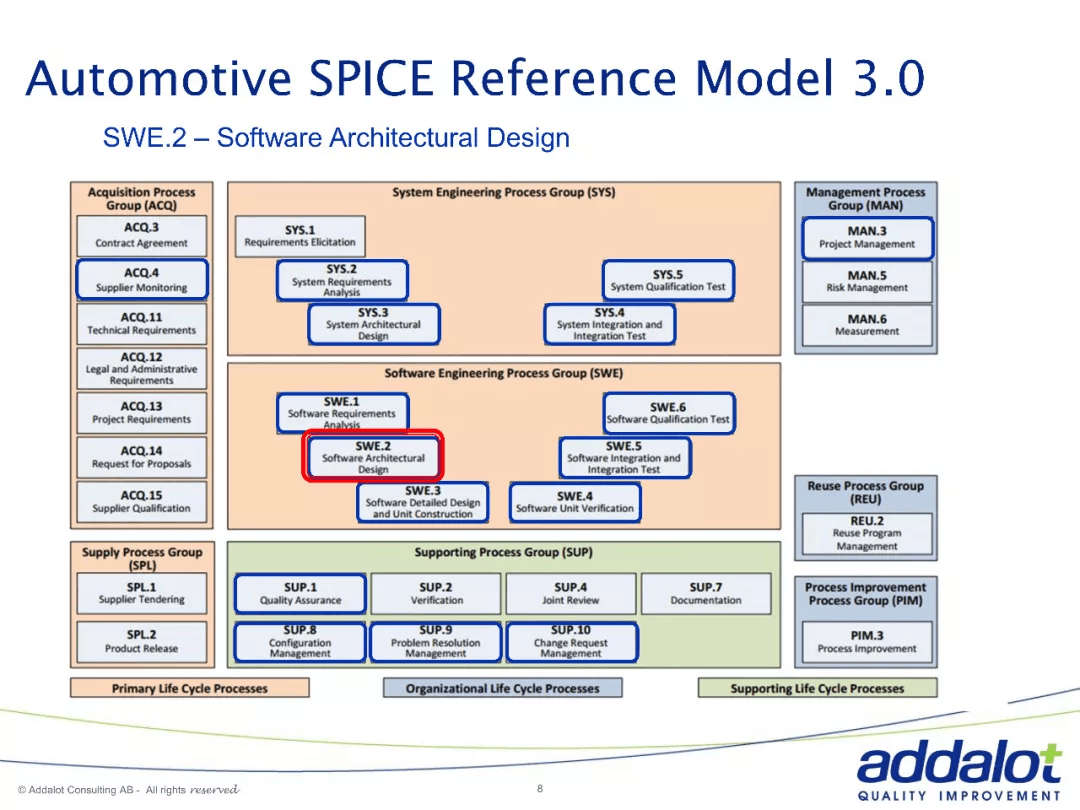Click the Acquisition Process Group (ACQ) heading
The height and width of the screenshot is (810, 1080).
coord(142,199)
